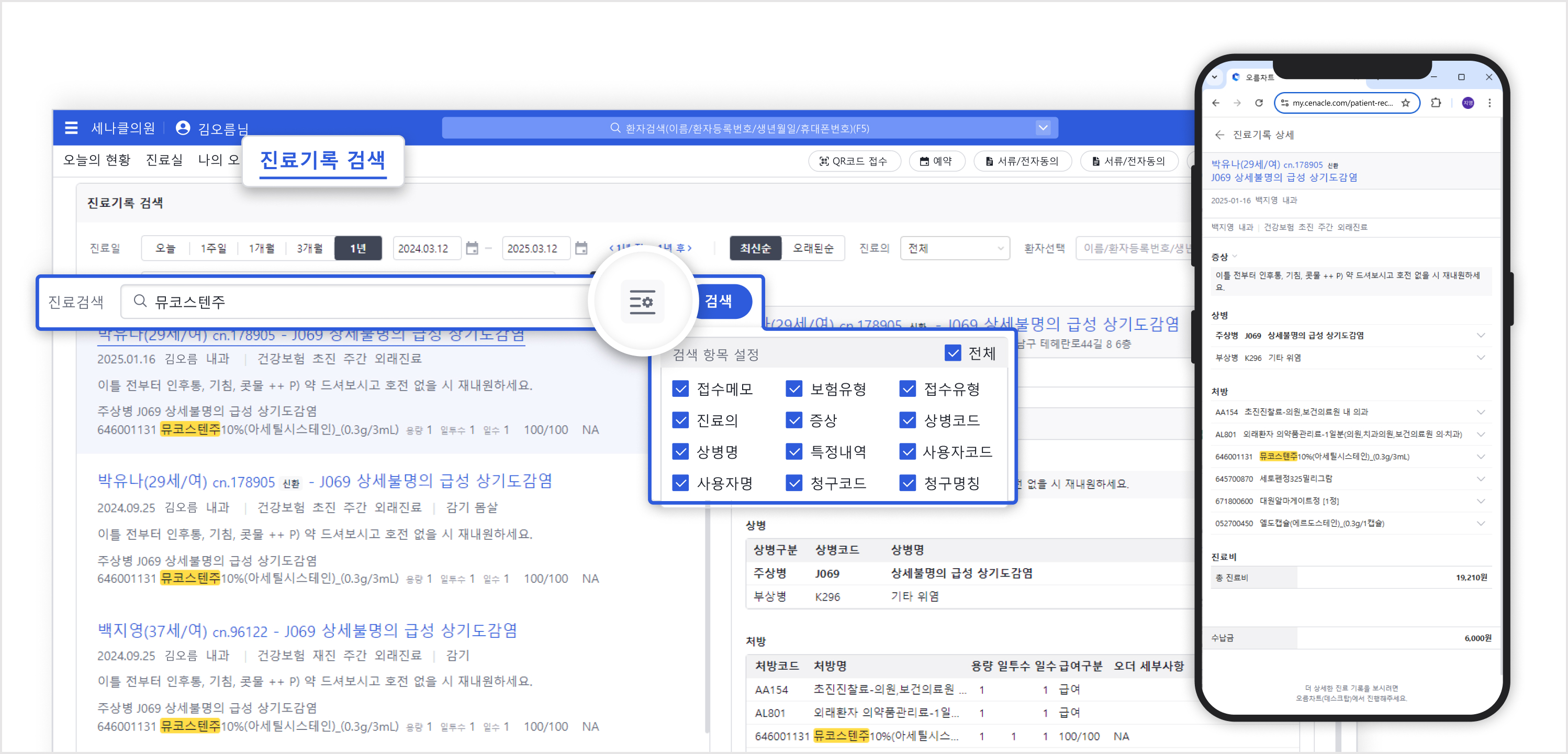Sort results by 오래된순
This screenshot has height=754, width=1568.
(x=813, y=249)
